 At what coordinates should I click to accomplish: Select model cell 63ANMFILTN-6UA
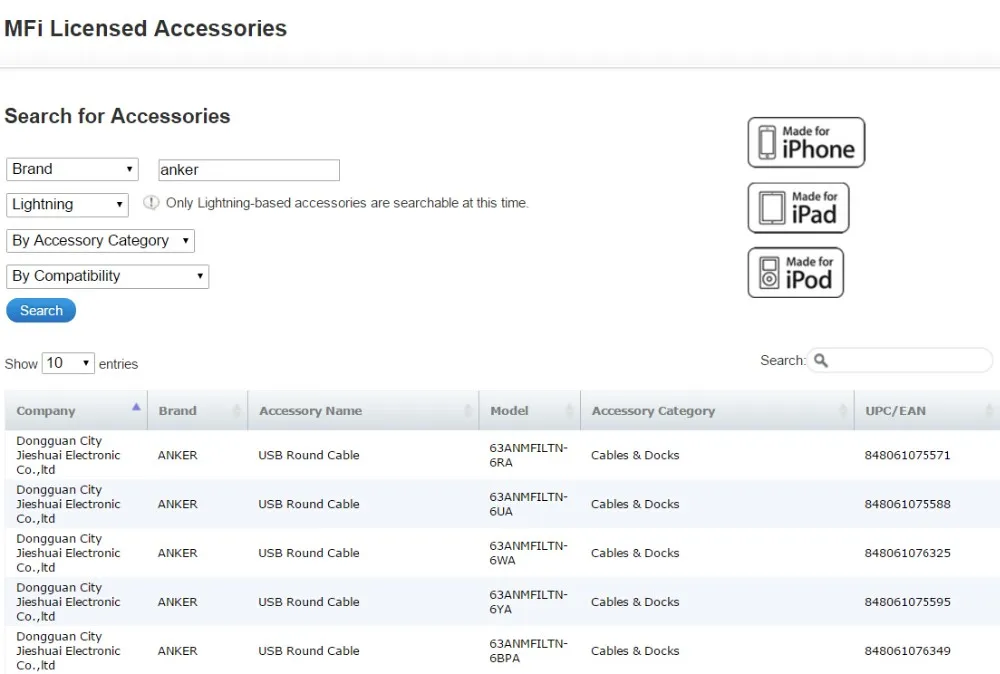click(528, 504)
